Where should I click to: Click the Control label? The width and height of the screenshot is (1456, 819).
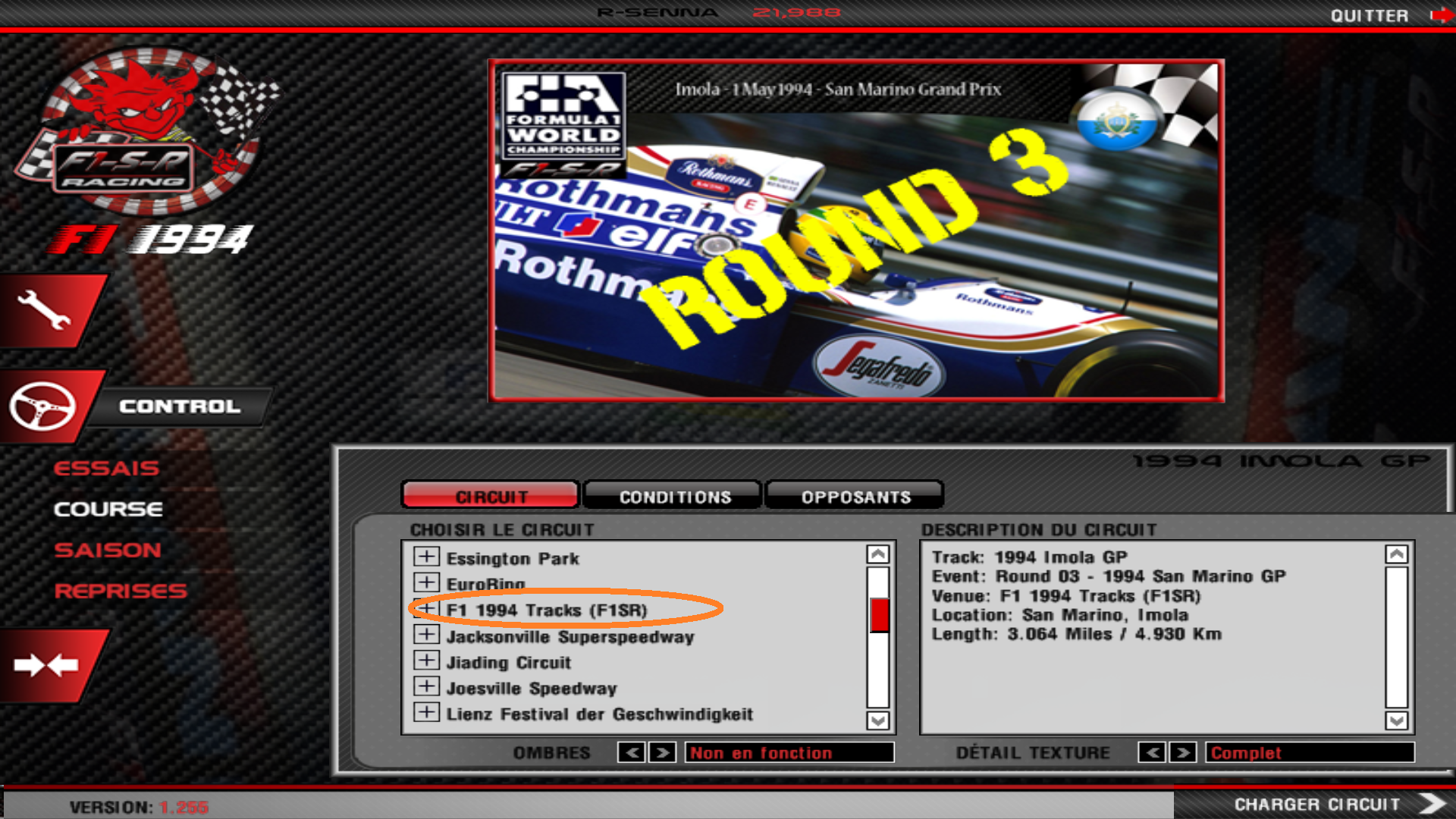tap(180, 406)
